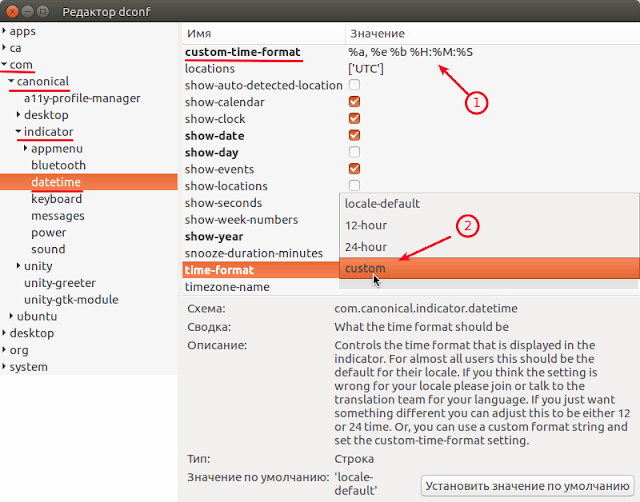Select the messages tree item
This screenshot has width=640, height=502.
pos(58,215)
